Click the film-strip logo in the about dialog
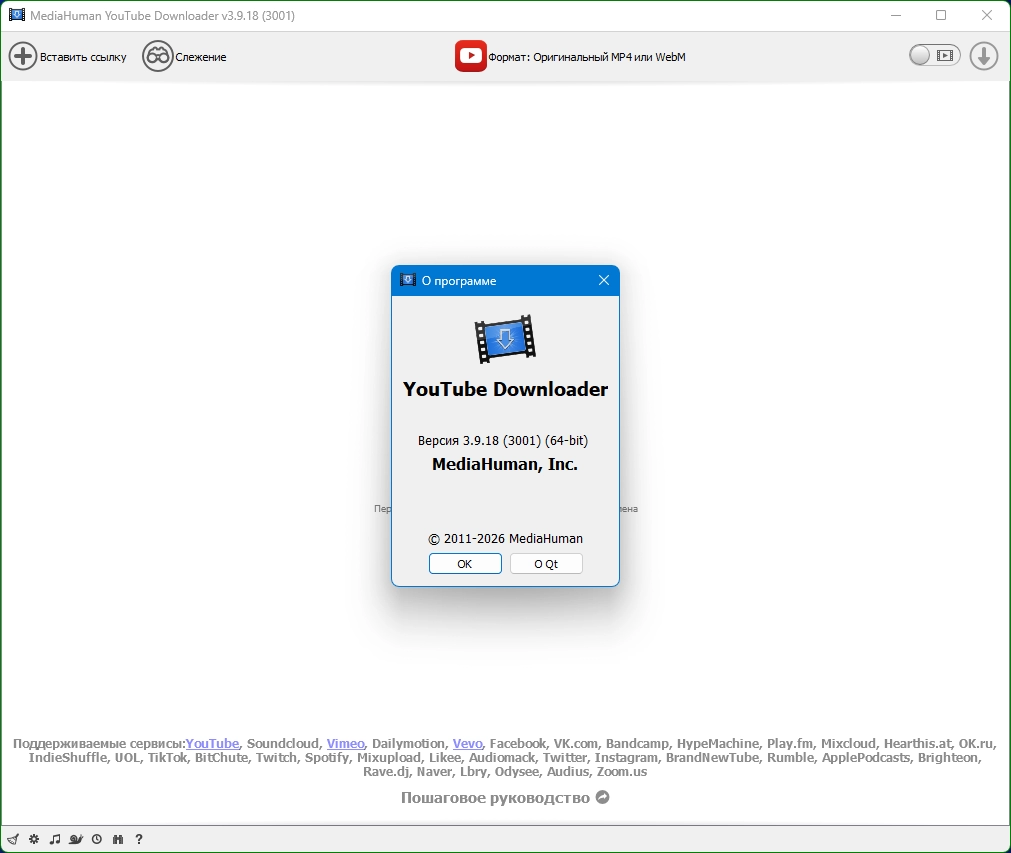The image size is (1011, 853). click(x=506, y=339)
